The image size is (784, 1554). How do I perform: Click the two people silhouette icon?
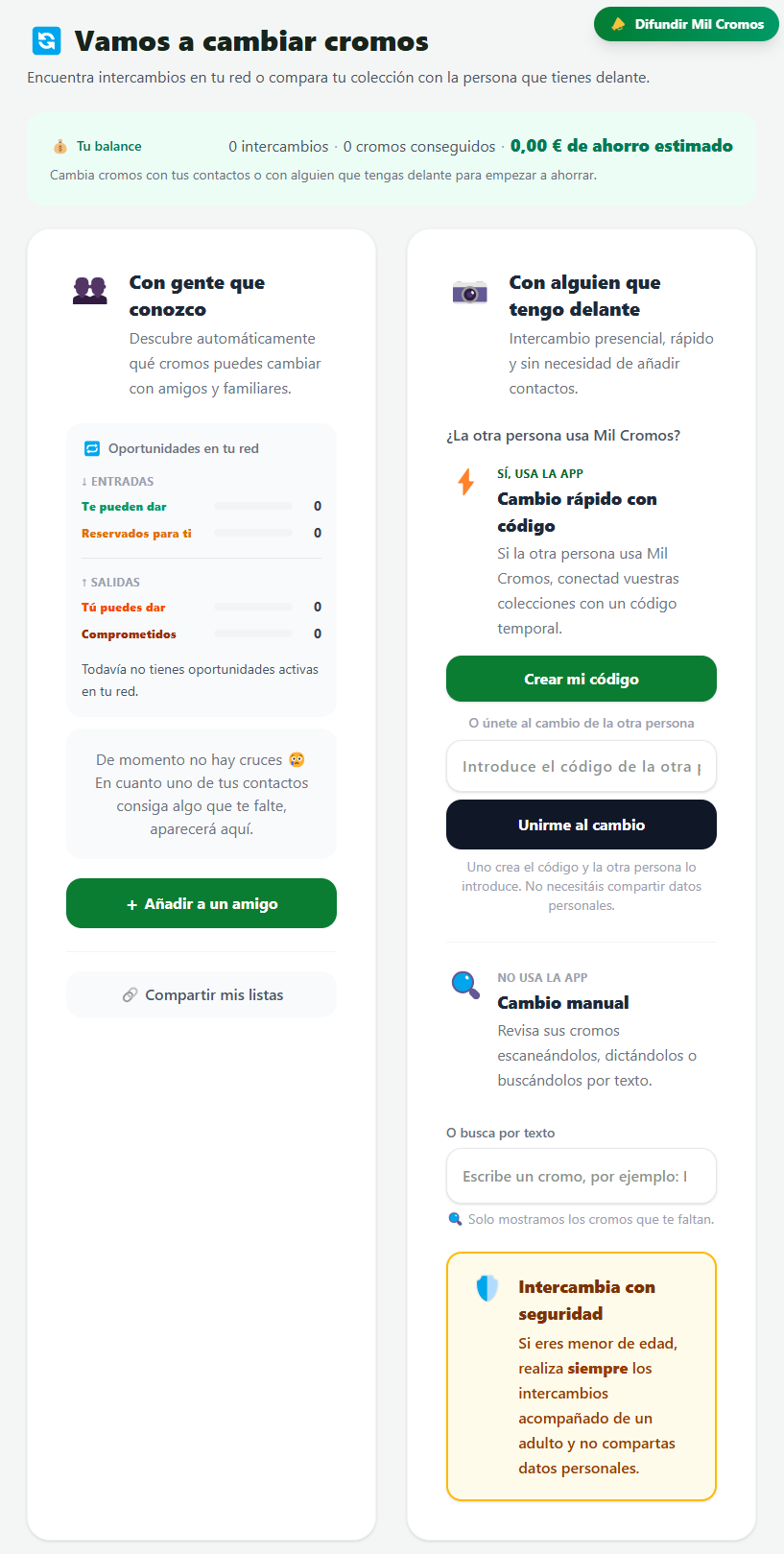[x=90, y=290]
